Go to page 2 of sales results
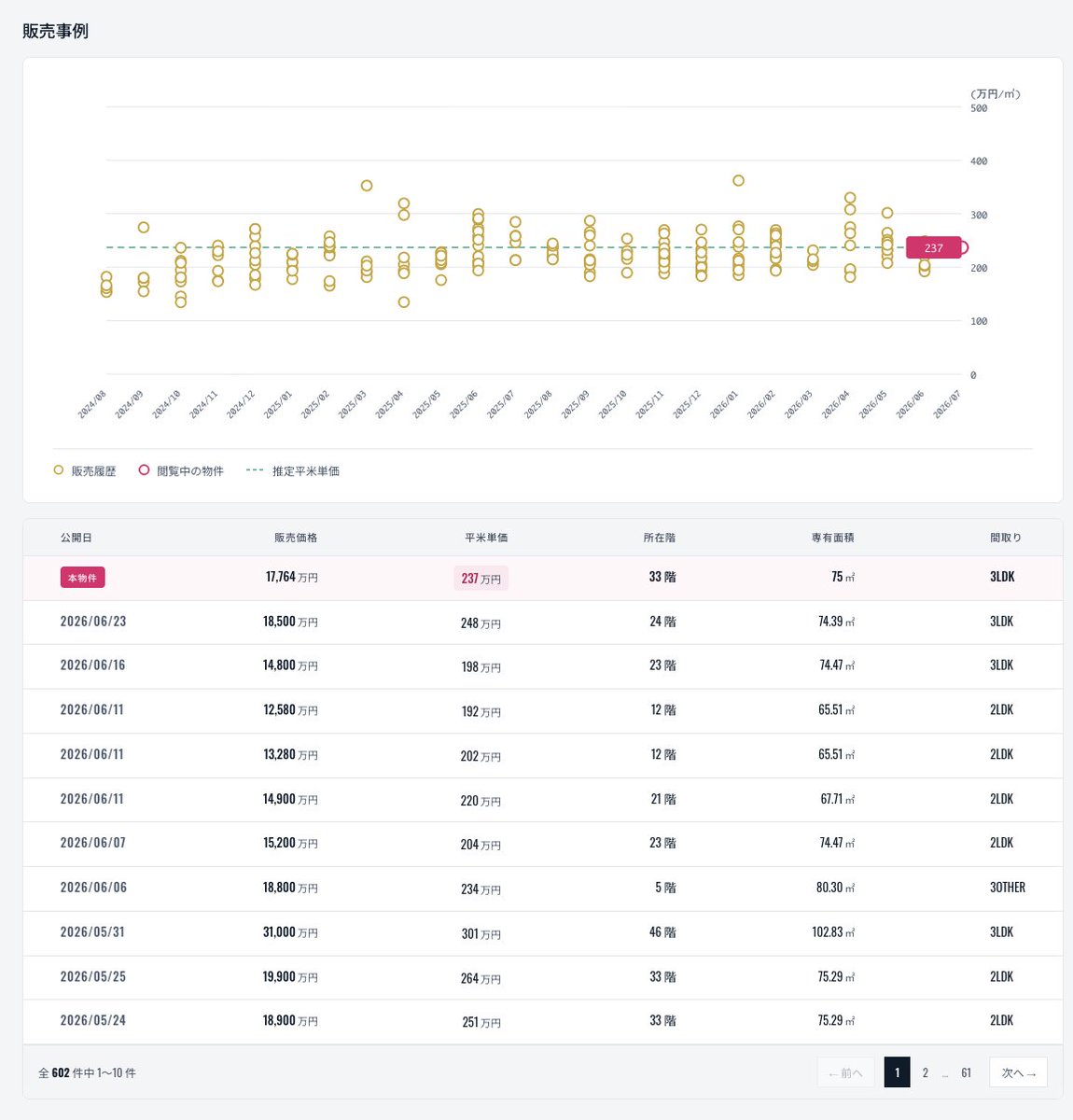Viewport: 1073px width, 1120px height. click(x=925, y=1073)
